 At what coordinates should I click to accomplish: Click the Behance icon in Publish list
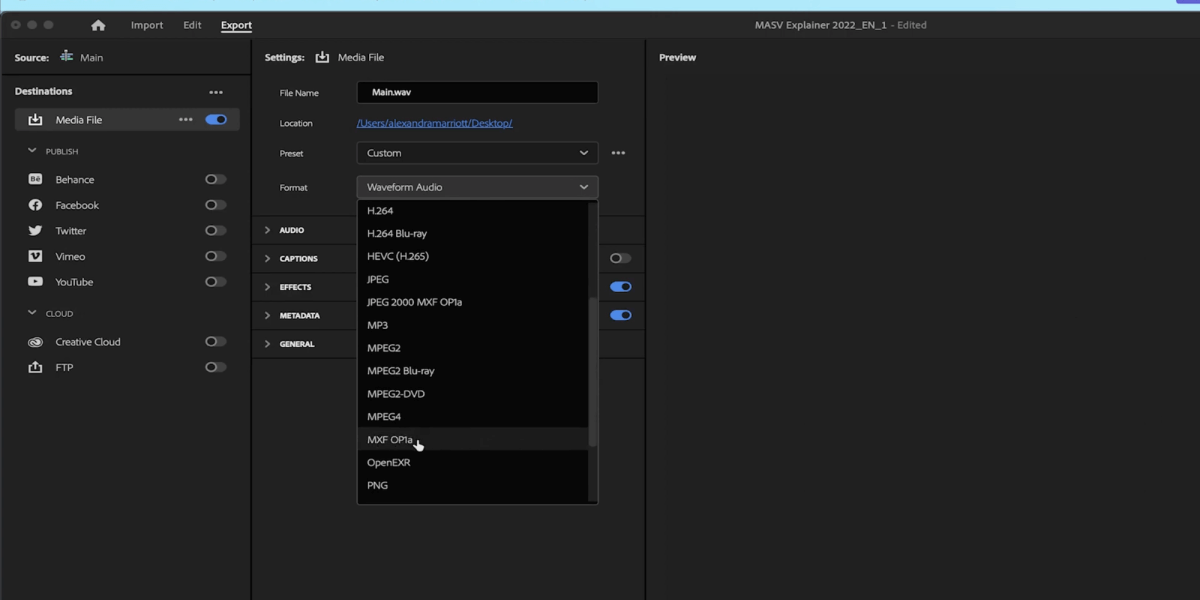(x=35, y=179)
